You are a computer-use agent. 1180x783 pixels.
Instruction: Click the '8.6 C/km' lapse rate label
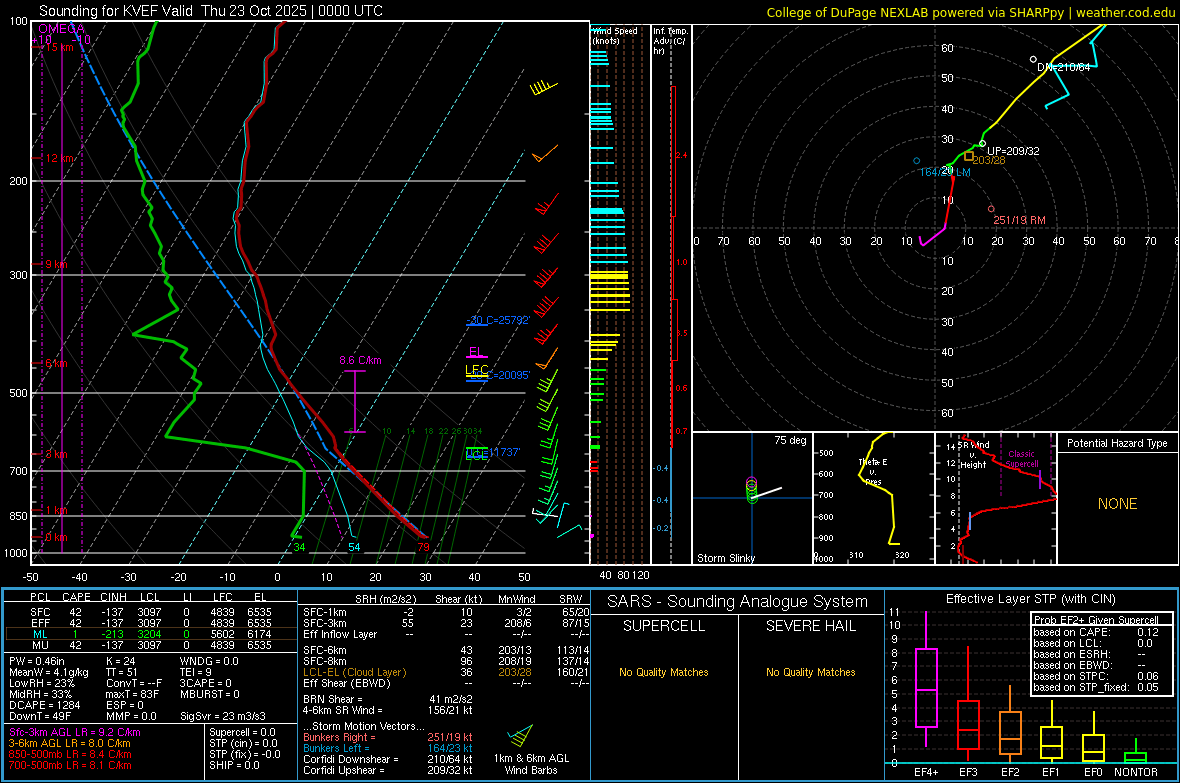click(x=360, y=360)
